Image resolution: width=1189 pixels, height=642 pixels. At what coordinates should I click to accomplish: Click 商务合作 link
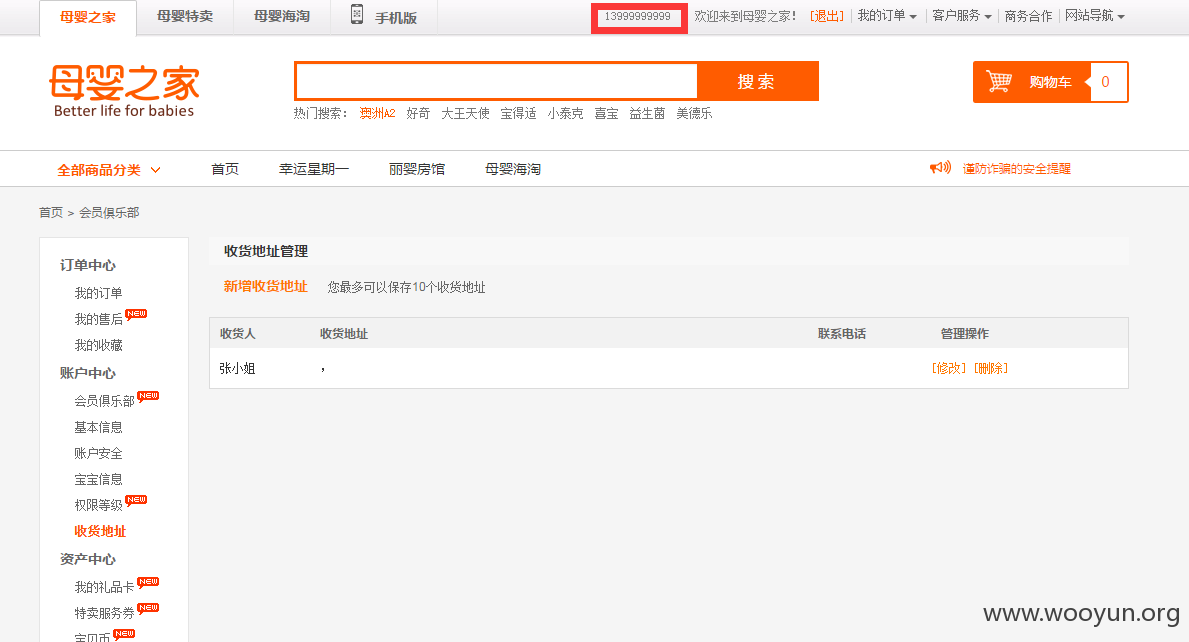click(1028, 16)
